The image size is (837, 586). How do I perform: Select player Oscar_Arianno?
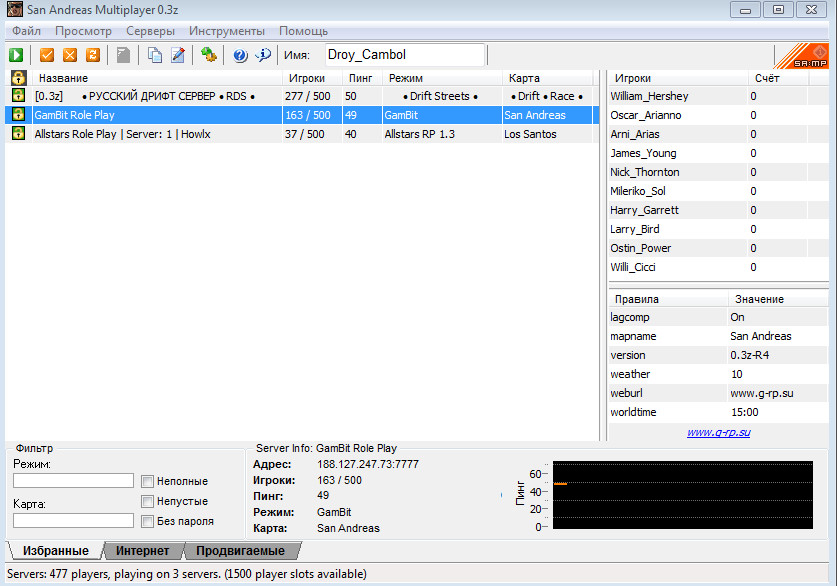click(718, 115)
